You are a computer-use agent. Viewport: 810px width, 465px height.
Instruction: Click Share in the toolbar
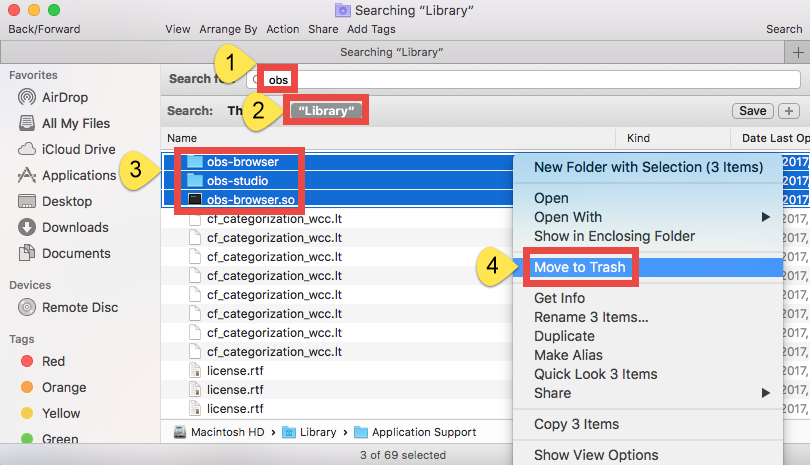click(323, 29)
